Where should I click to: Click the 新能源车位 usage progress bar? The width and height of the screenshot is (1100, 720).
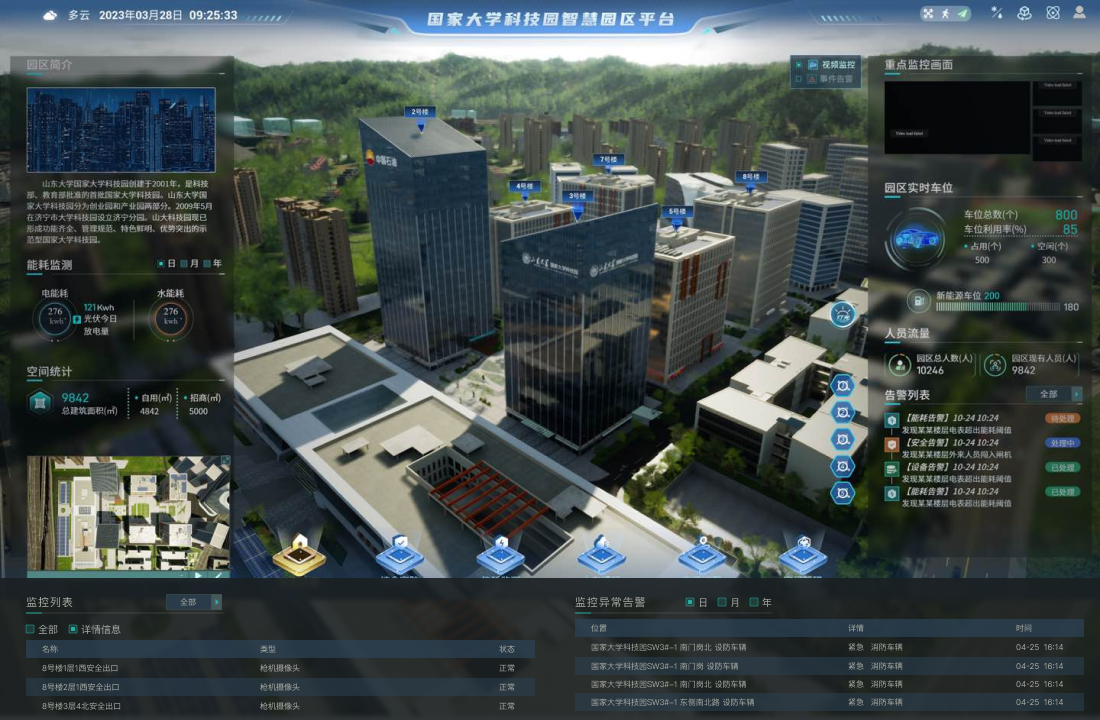pyautogui.click(x=997, y=307)
